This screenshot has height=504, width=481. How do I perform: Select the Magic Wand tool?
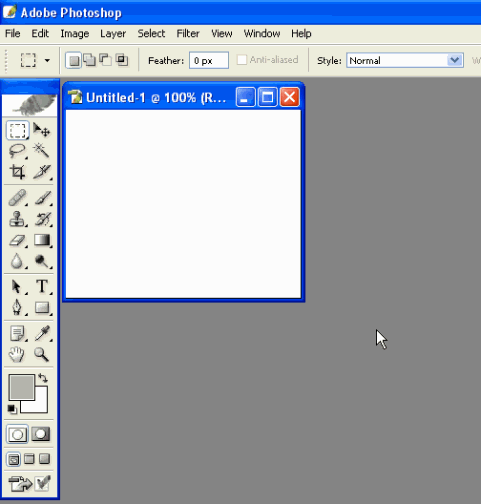coord(42,151)
